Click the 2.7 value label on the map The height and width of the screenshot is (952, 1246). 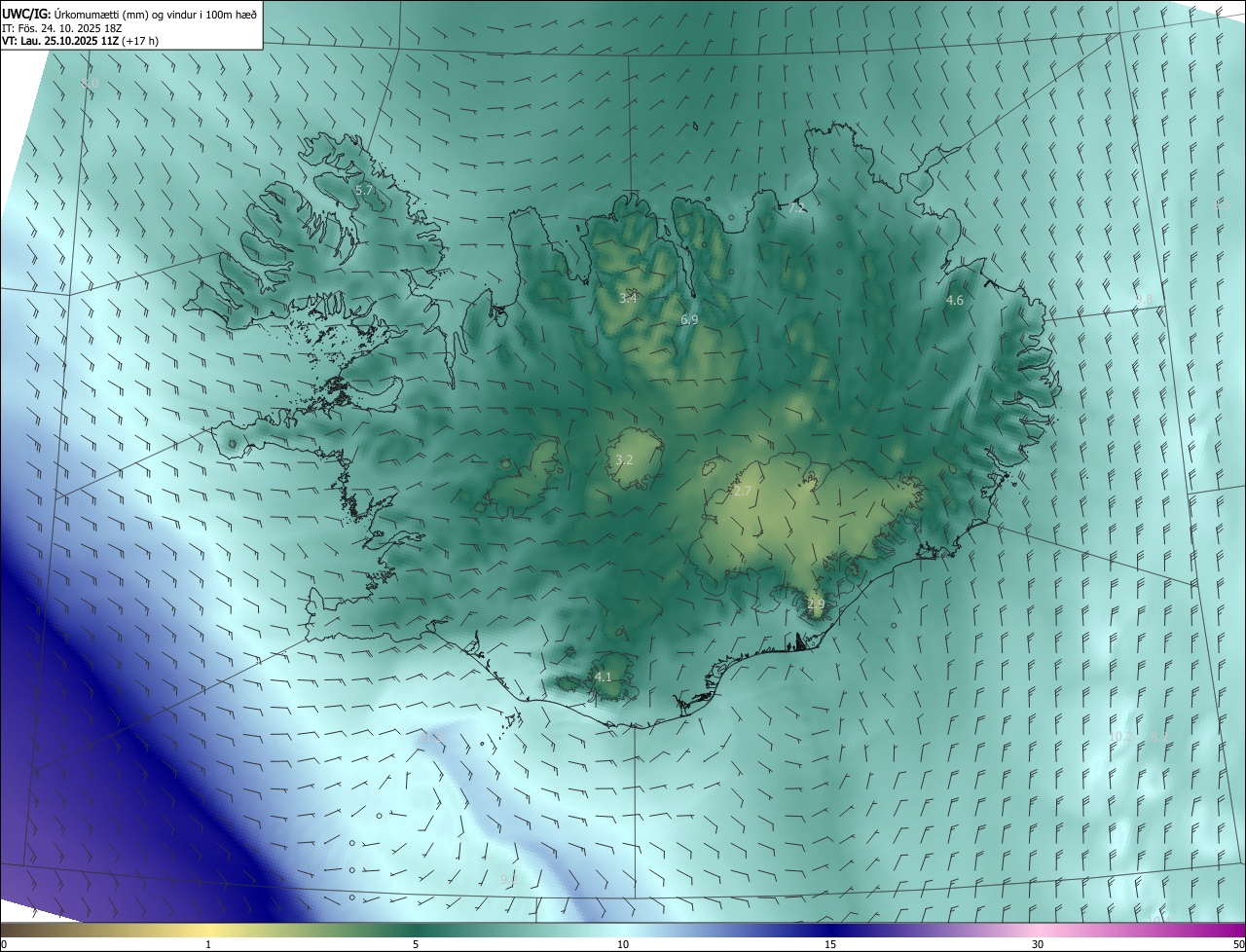[743, 492]
